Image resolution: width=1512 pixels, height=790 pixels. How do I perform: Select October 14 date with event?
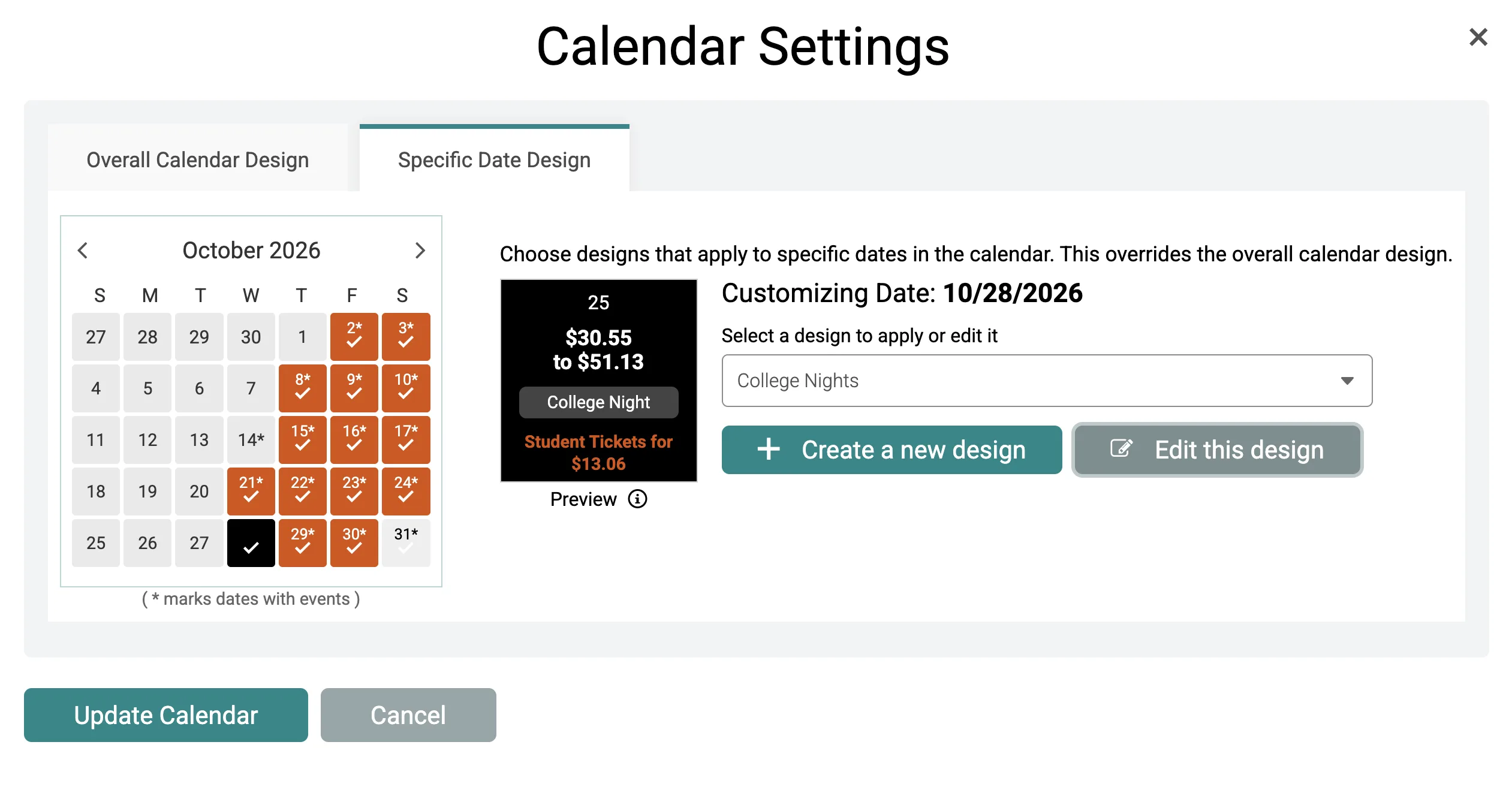pyautogui.click(x=251, y=439)
